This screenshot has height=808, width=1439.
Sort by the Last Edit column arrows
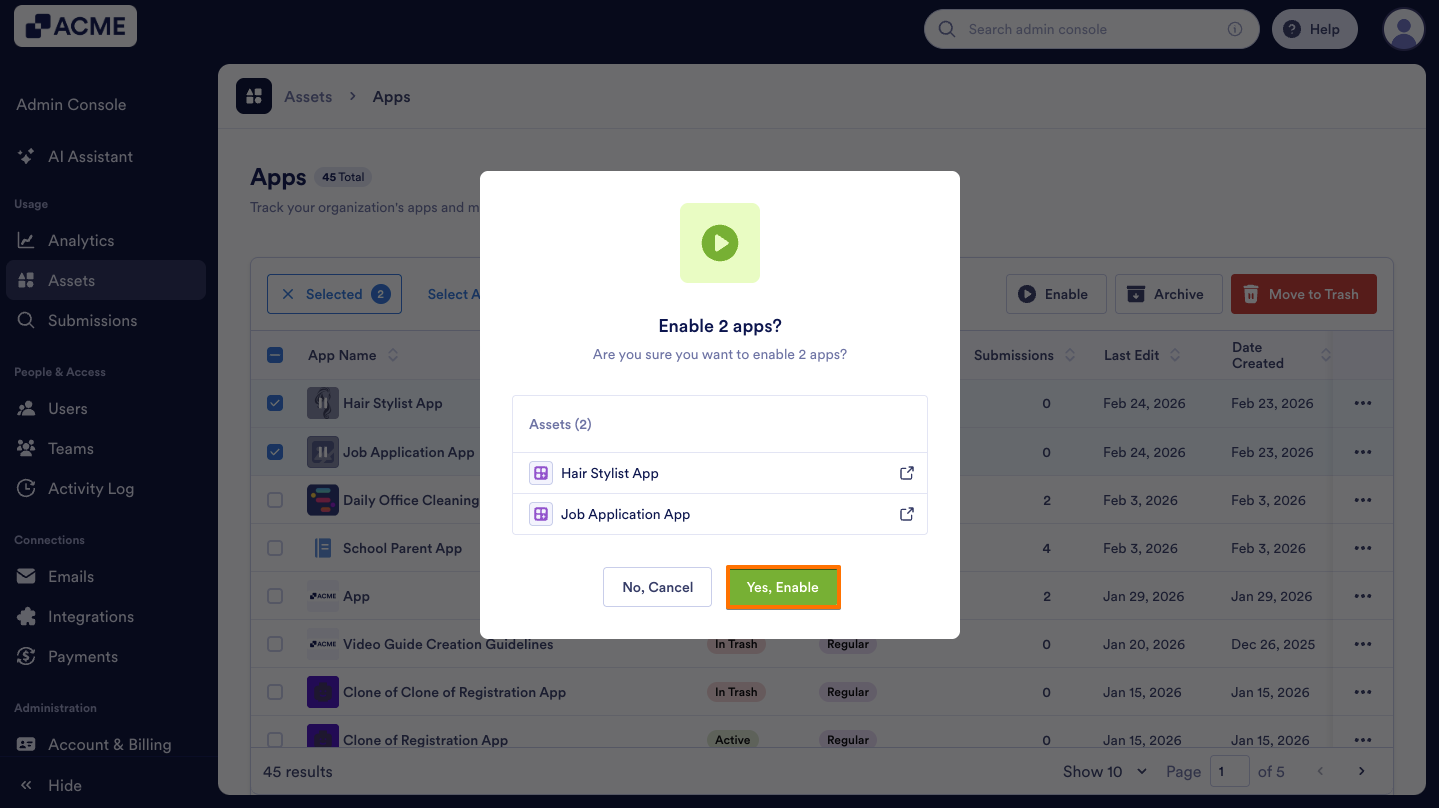pyautogui.click(x=1175, y=355)
